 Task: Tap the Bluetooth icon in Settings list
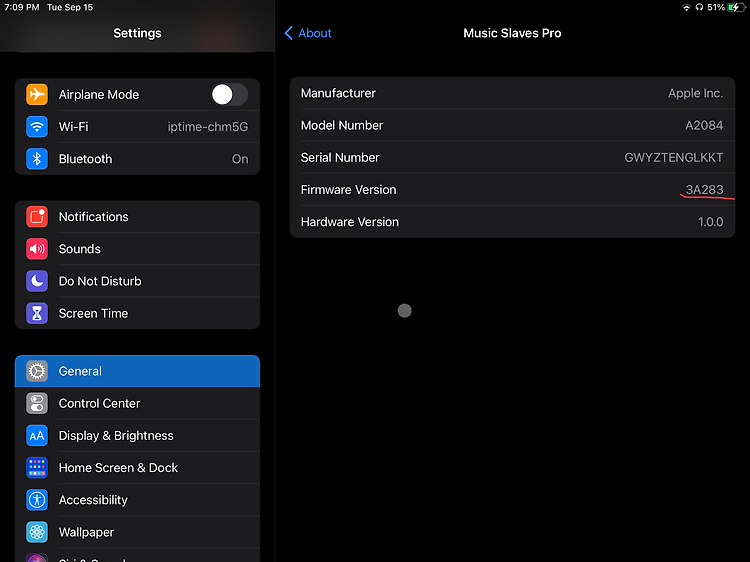tap(37, 159)
